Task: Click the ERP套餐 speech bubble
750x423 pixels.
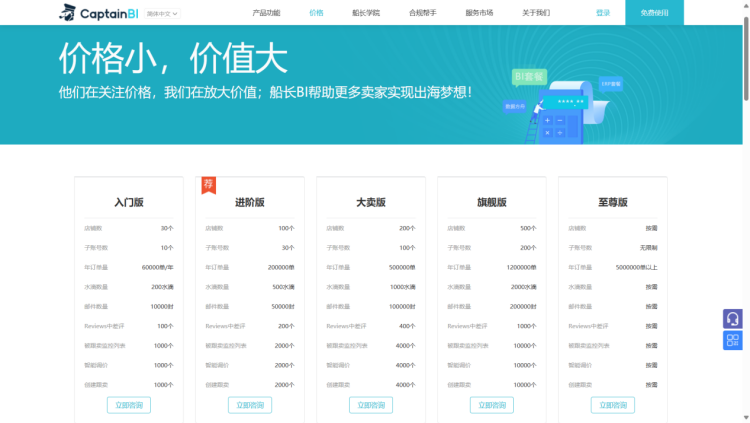Action: pyautogui.click(x=610, y=84)
